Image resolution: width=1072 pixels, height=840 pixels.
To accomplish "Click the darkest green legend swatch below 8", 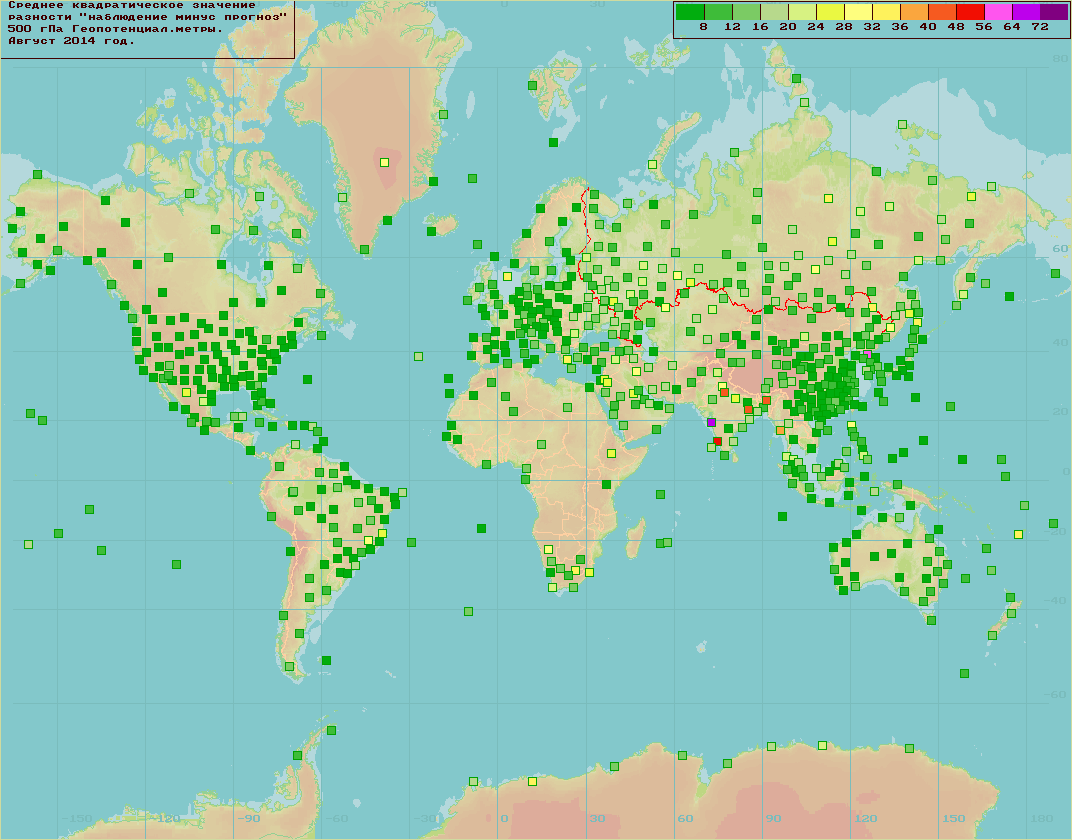I will pos(690,11).
